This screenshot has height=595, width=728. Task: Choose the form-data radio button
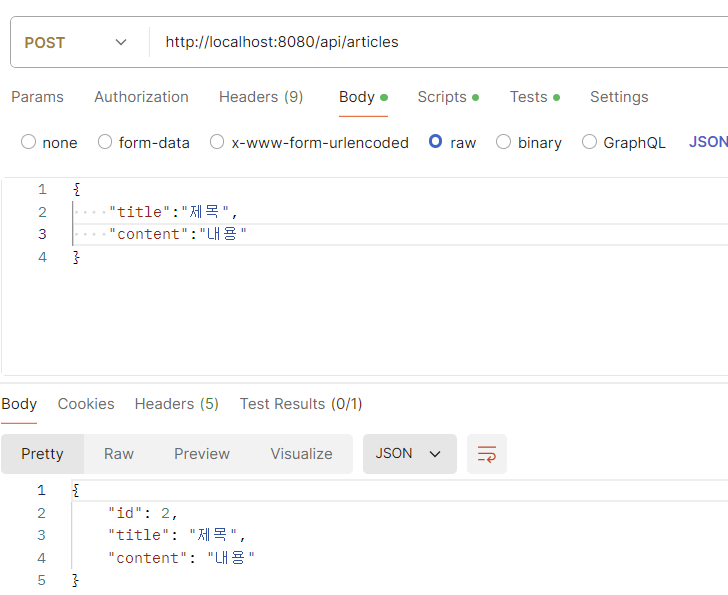(105, 142)
